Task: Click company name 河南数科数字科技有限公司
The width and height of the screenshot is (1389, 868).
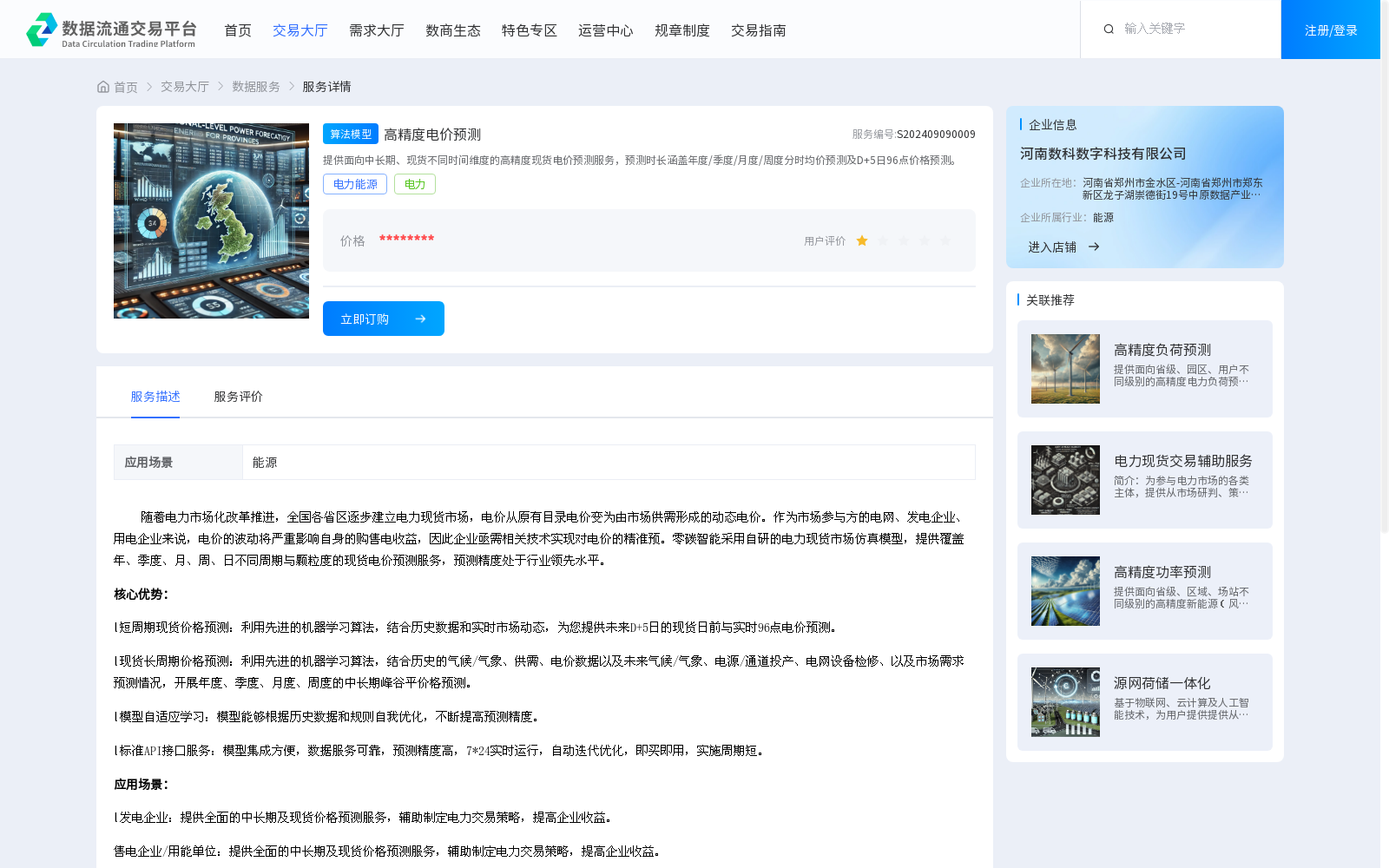Action: [x=1103, y=154]
